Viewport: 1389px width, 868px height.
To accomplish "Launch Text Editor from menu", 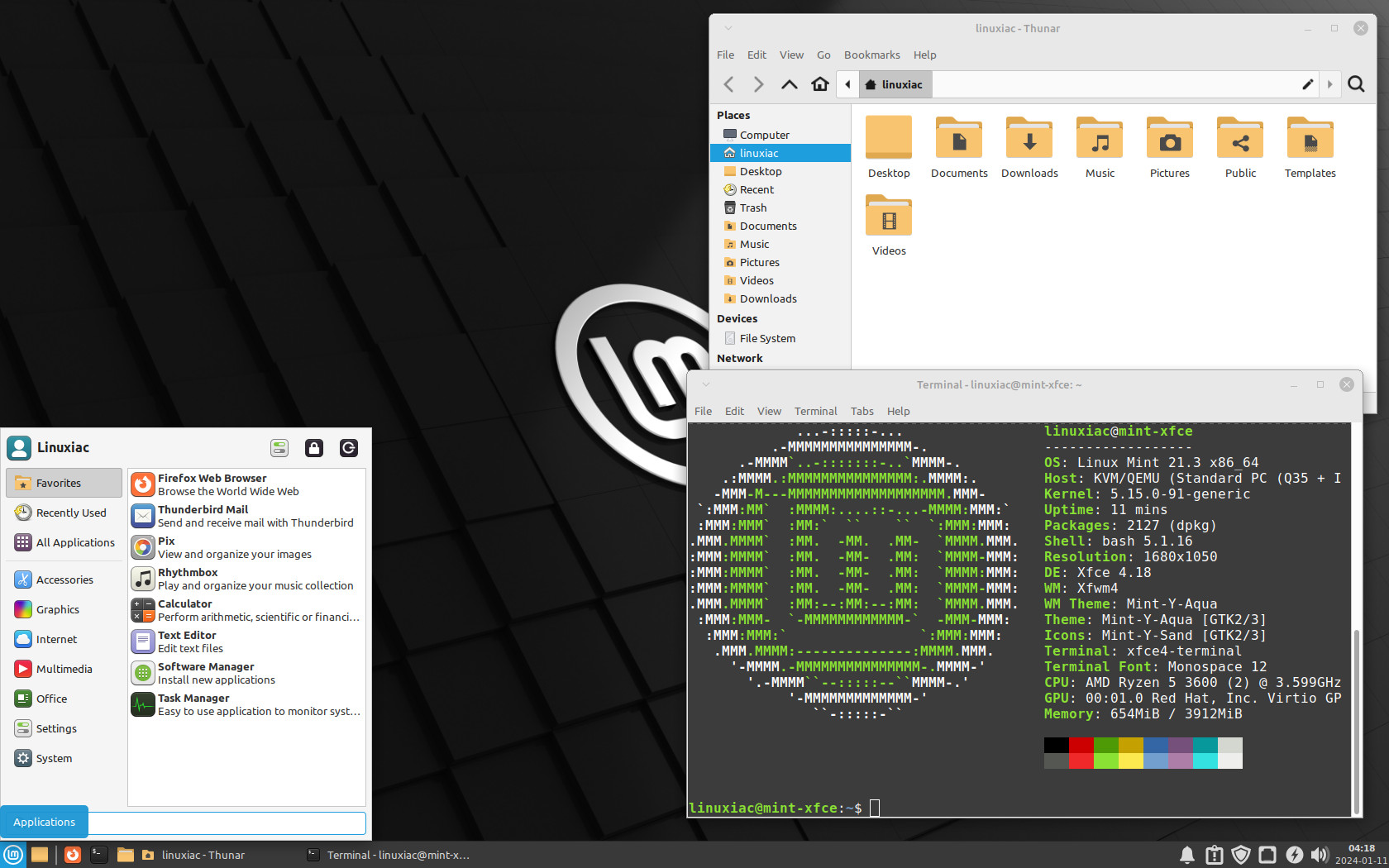I will pyautogui.click(x=246, y=641).
